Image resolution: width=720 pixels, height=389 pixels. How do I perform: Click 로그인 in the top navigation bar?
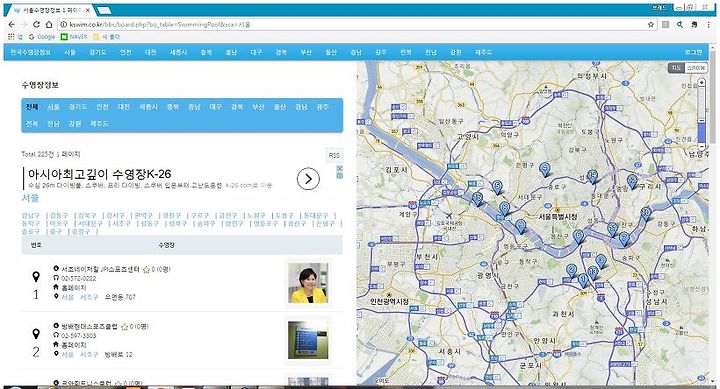[x=693, y=52]
